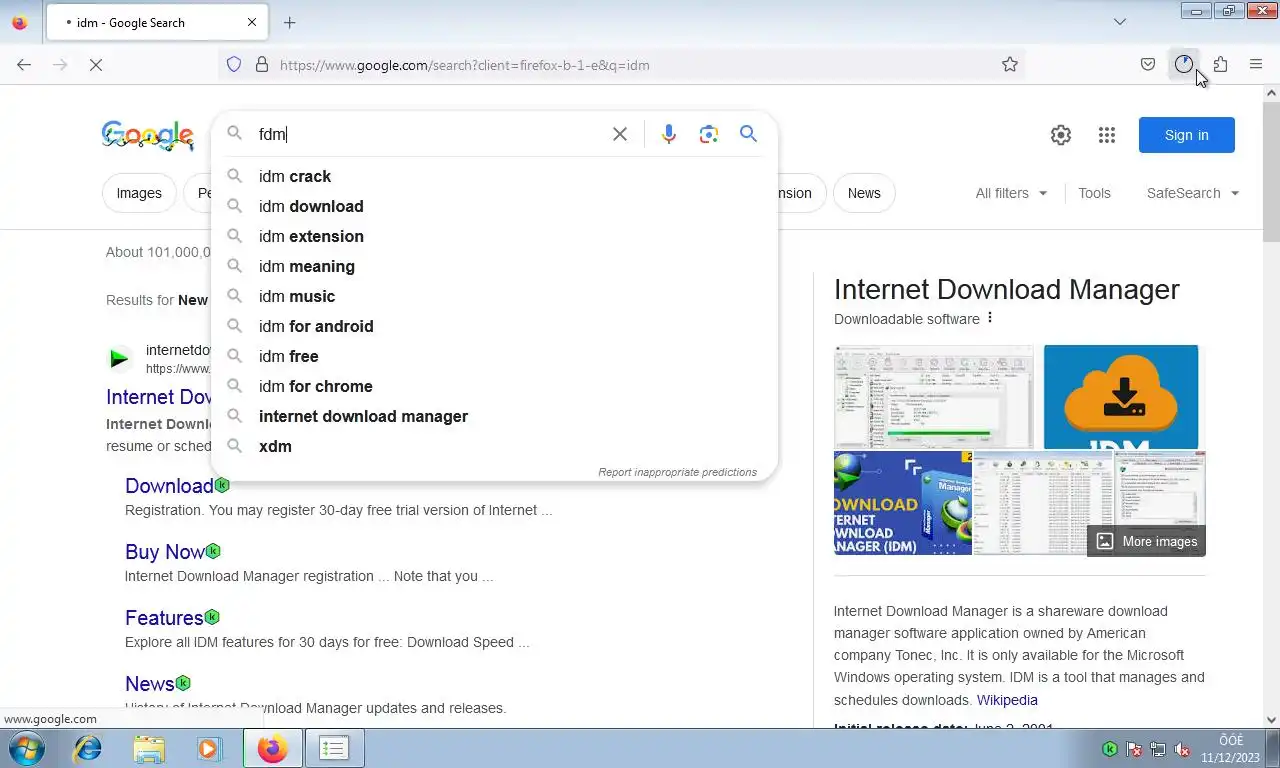Switch to the Images filter tab
The image size is (1280, 768).
pos(139,193)
